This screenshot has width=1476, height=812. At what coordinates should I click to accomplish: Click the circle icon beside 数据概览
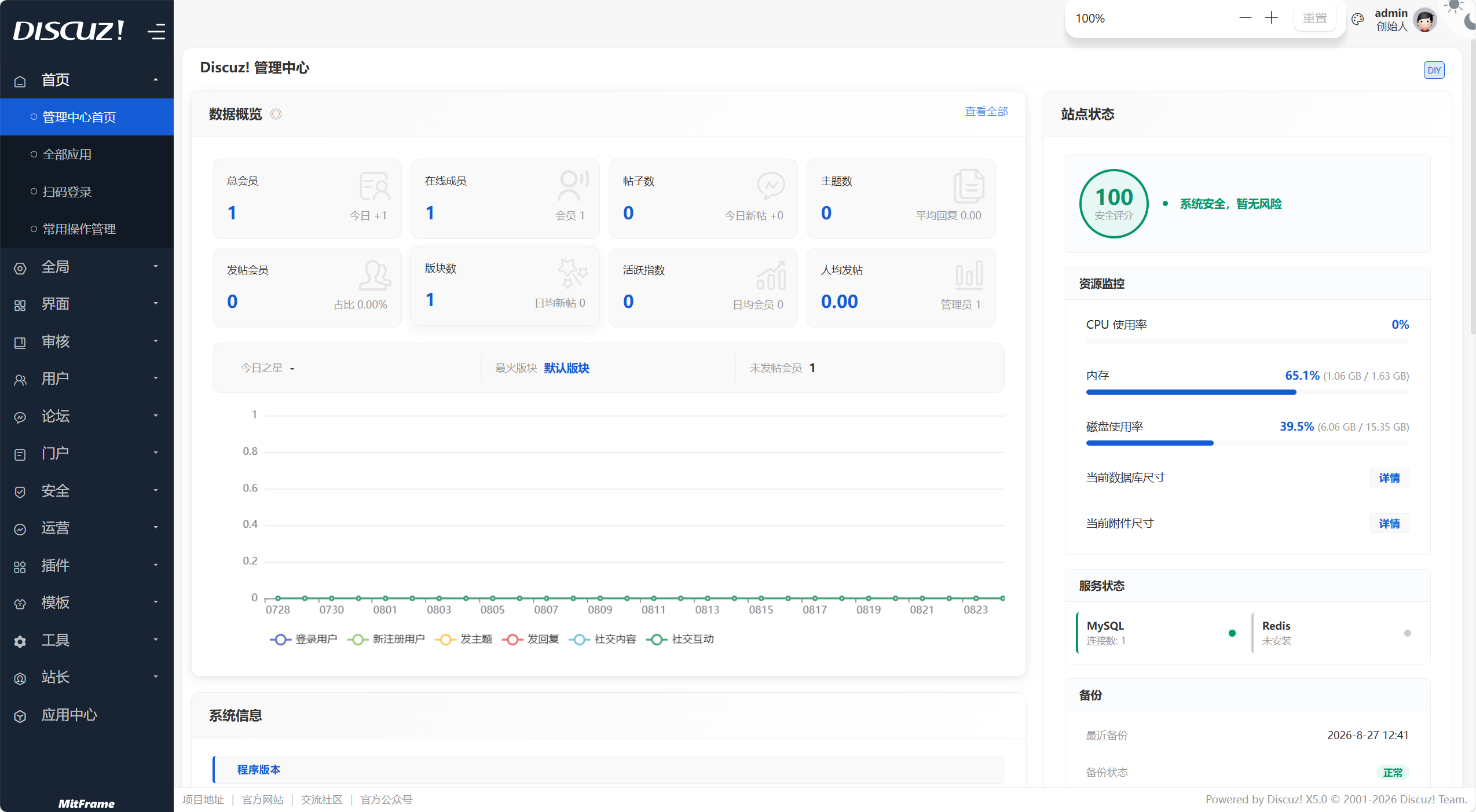276,114
